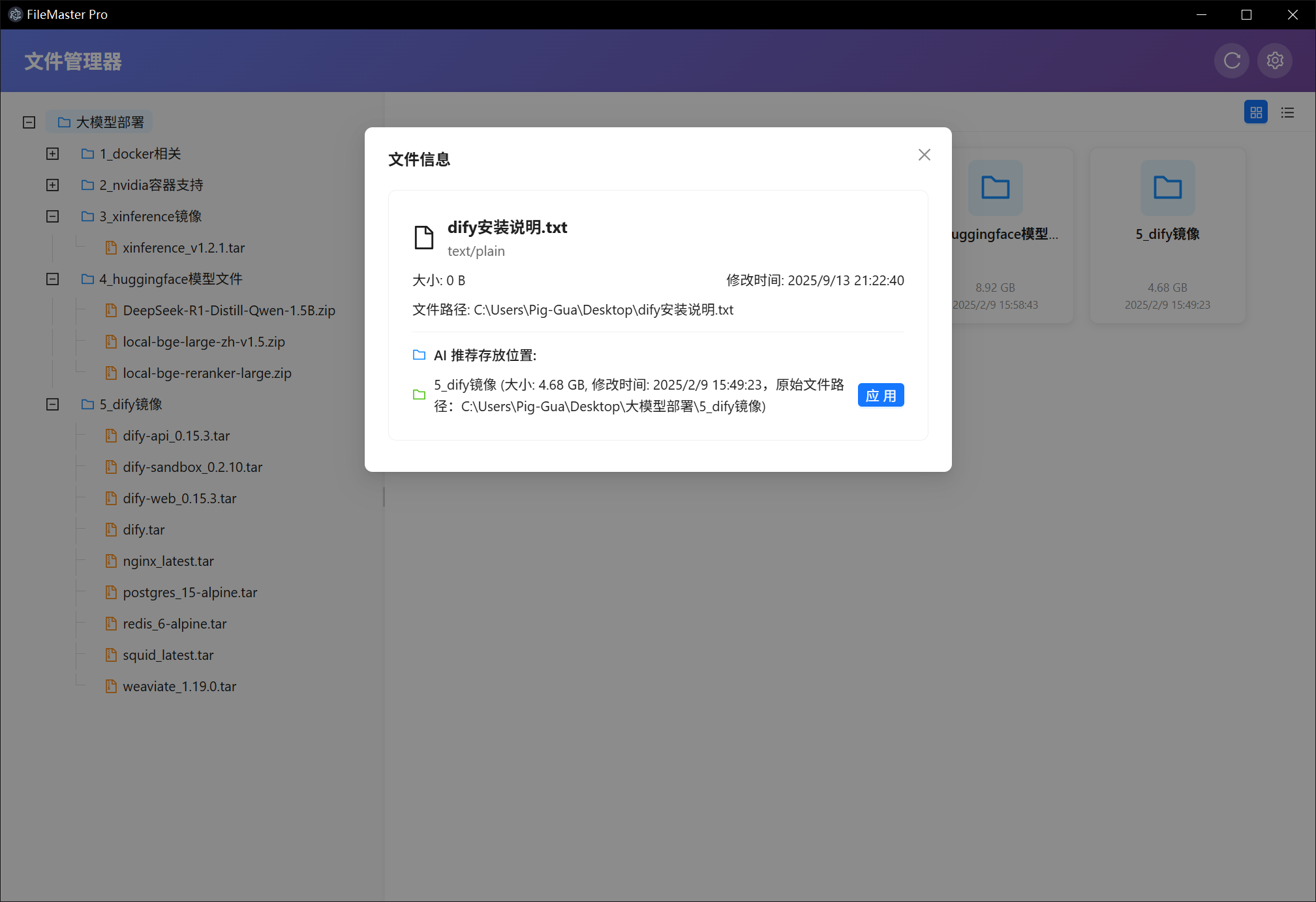Minimize the FileMaster Pro window
The width and height of the screenshot is (1316, 902).
coord(1201,14)
